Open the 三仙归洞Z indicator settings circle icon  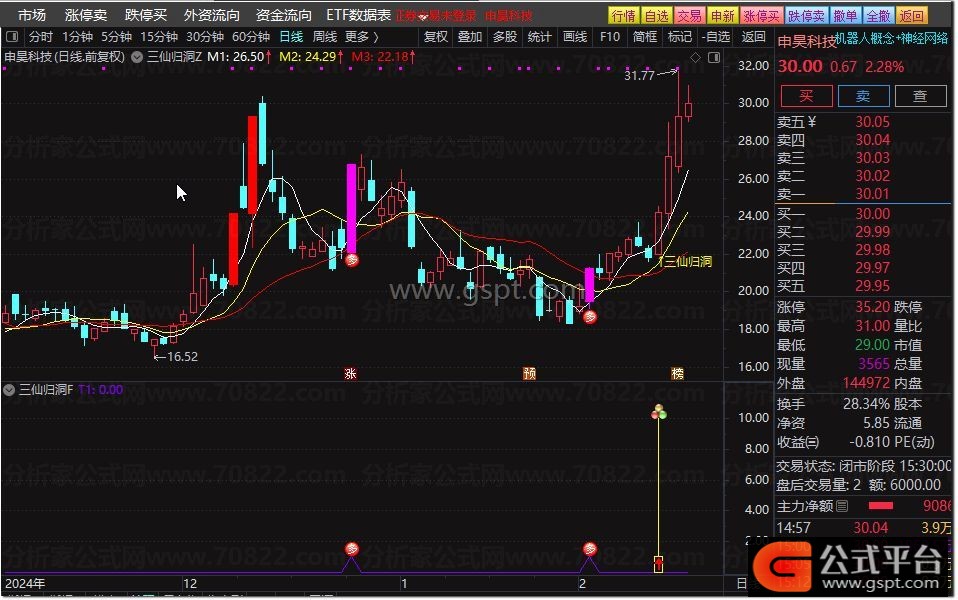pyautogui.click(x=137, y=57)
